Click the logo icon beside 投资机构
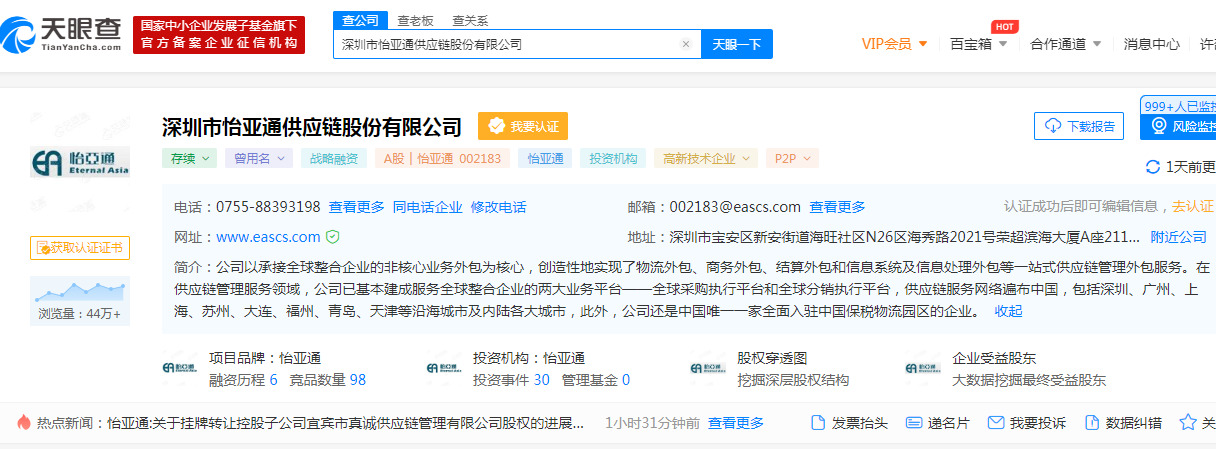 (444, 368)
